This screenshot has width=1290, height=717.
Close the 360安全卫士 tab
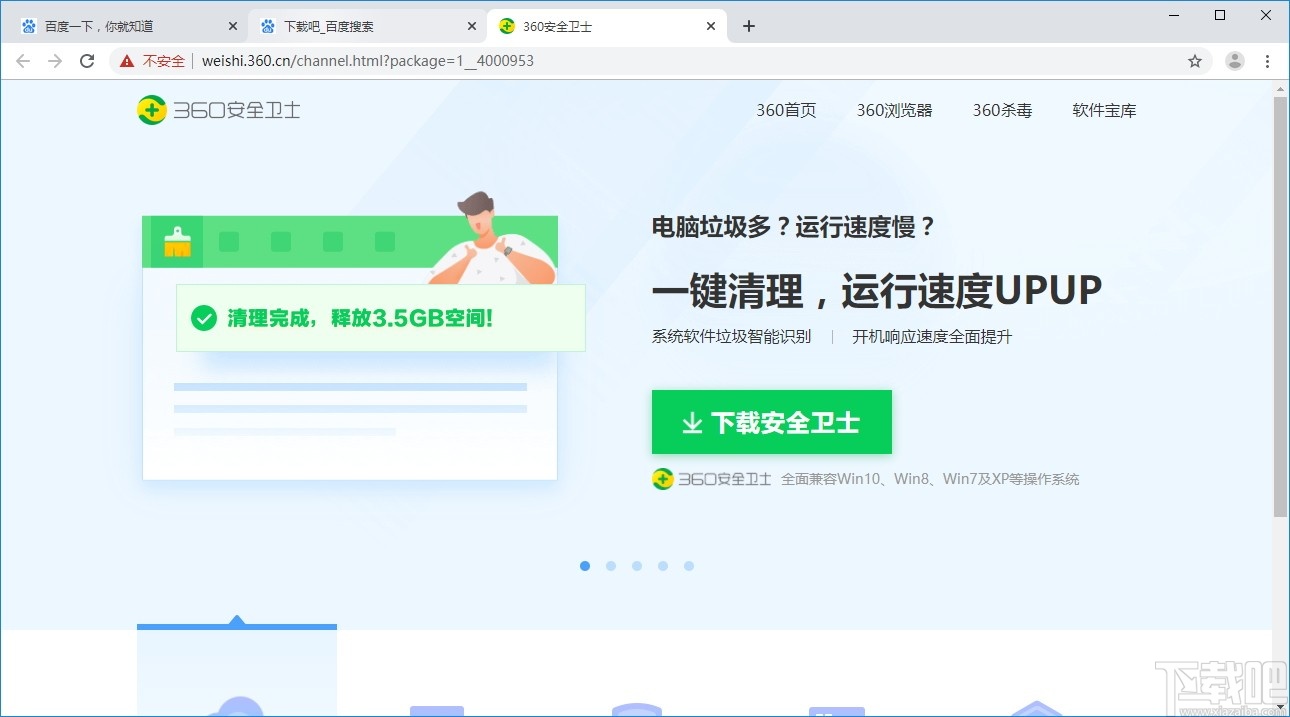click(712, 26)
